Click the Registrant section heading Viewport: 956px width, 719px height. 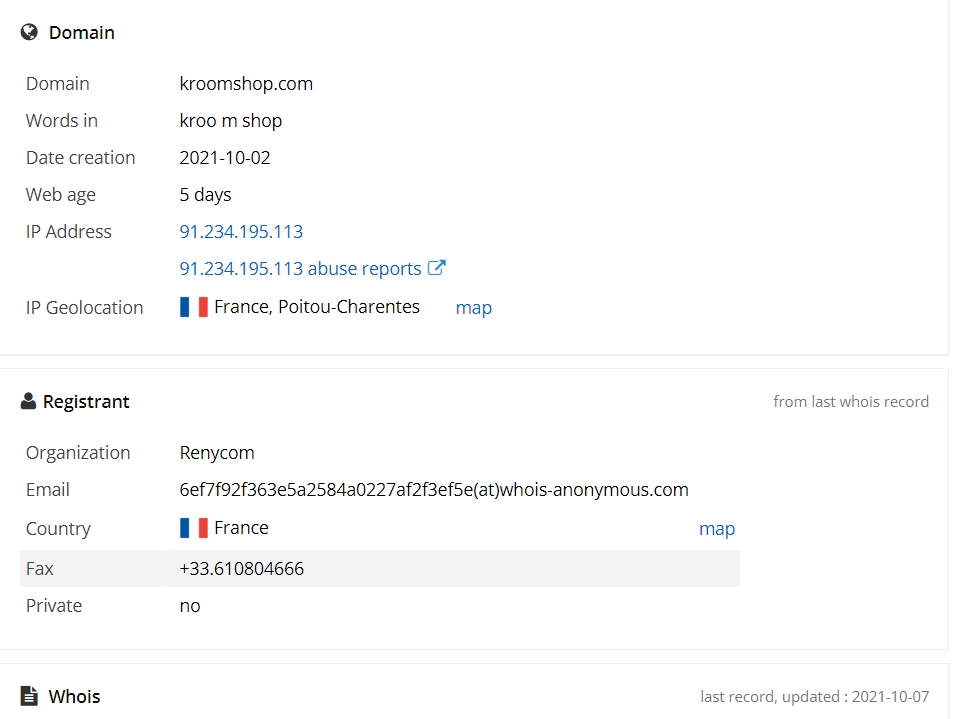[86, 401]
